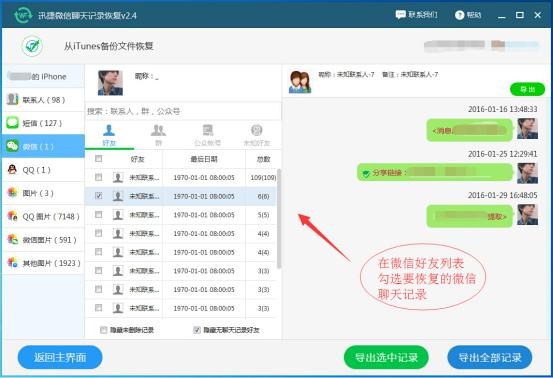Enable the 隐藏未删除记录 checkbox

103,330
